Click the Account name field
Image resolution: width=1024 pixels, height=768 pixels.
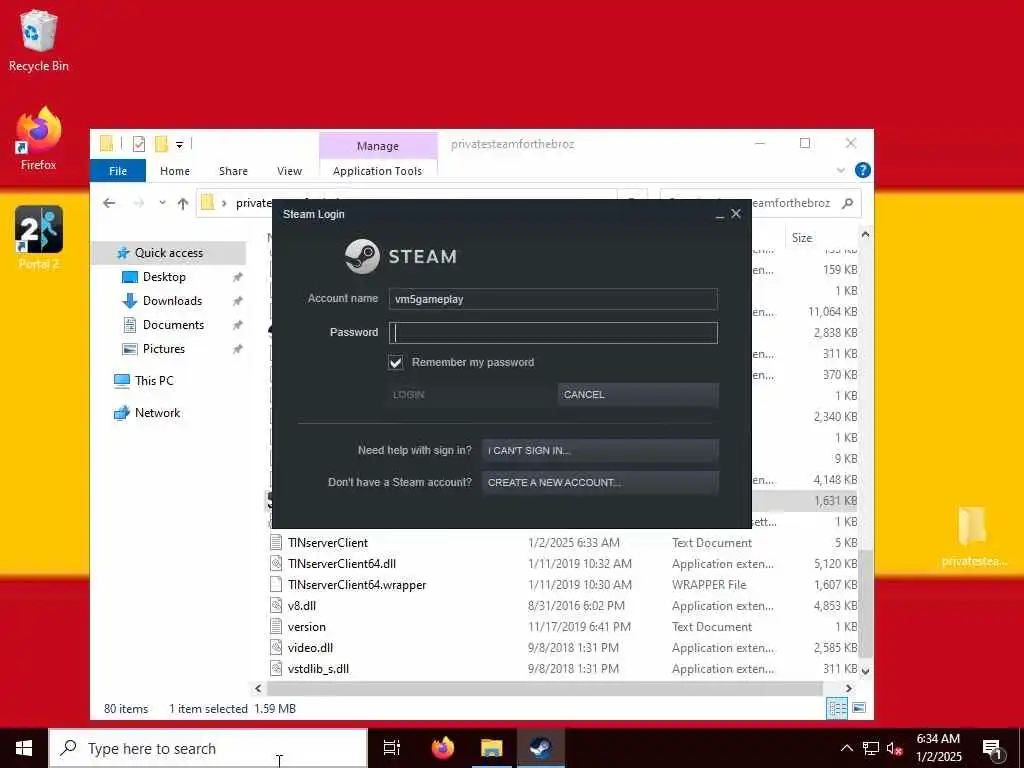pos(553,299)
